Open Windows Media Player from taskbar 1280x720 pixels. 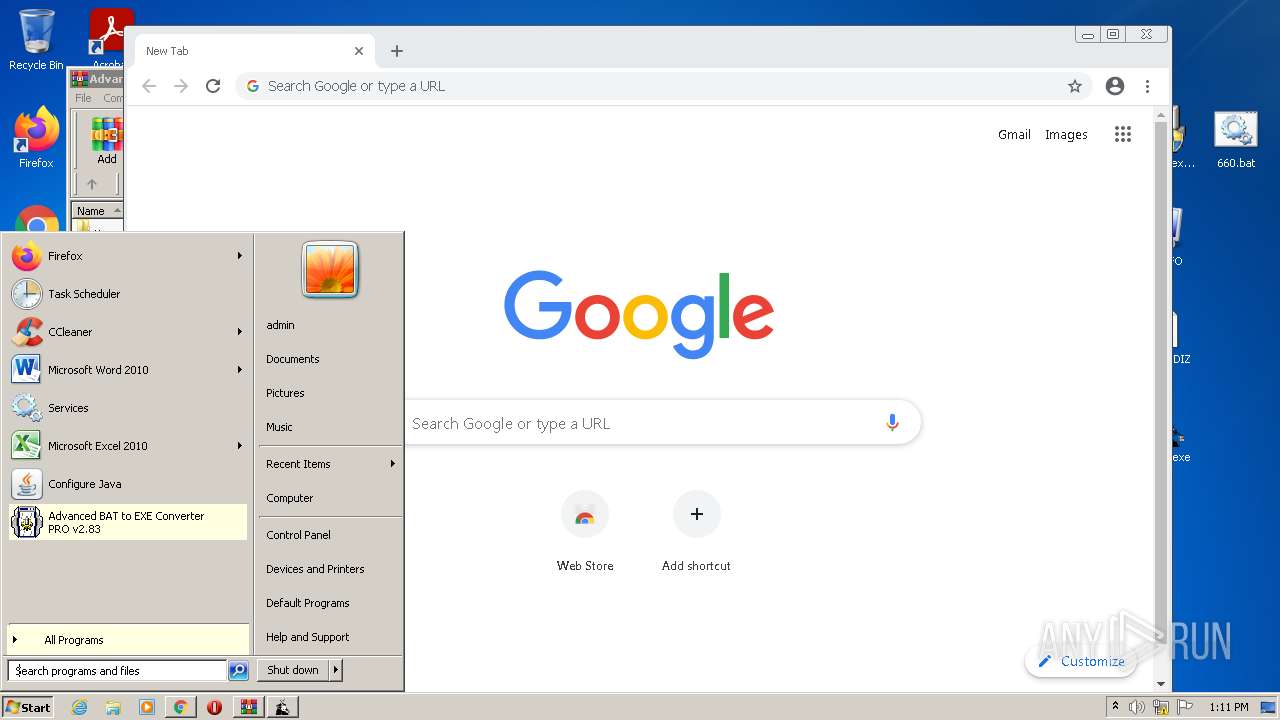[147, 707]
